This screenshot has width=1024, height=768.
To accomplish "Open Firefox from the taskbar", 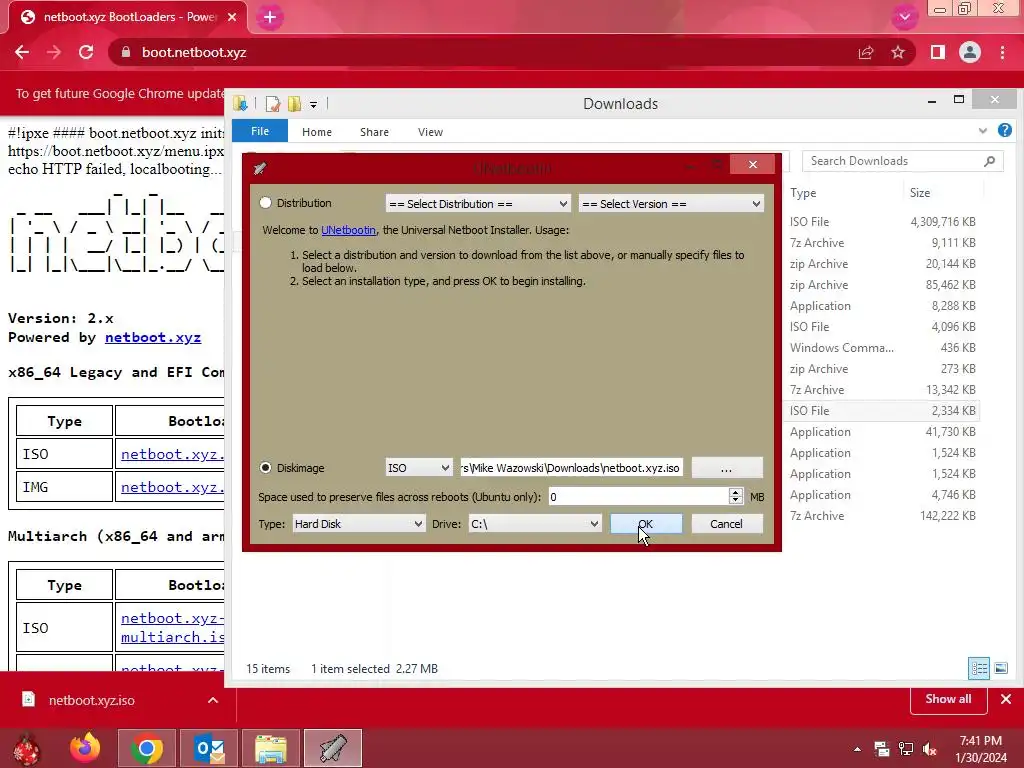I will click(85, 748).
